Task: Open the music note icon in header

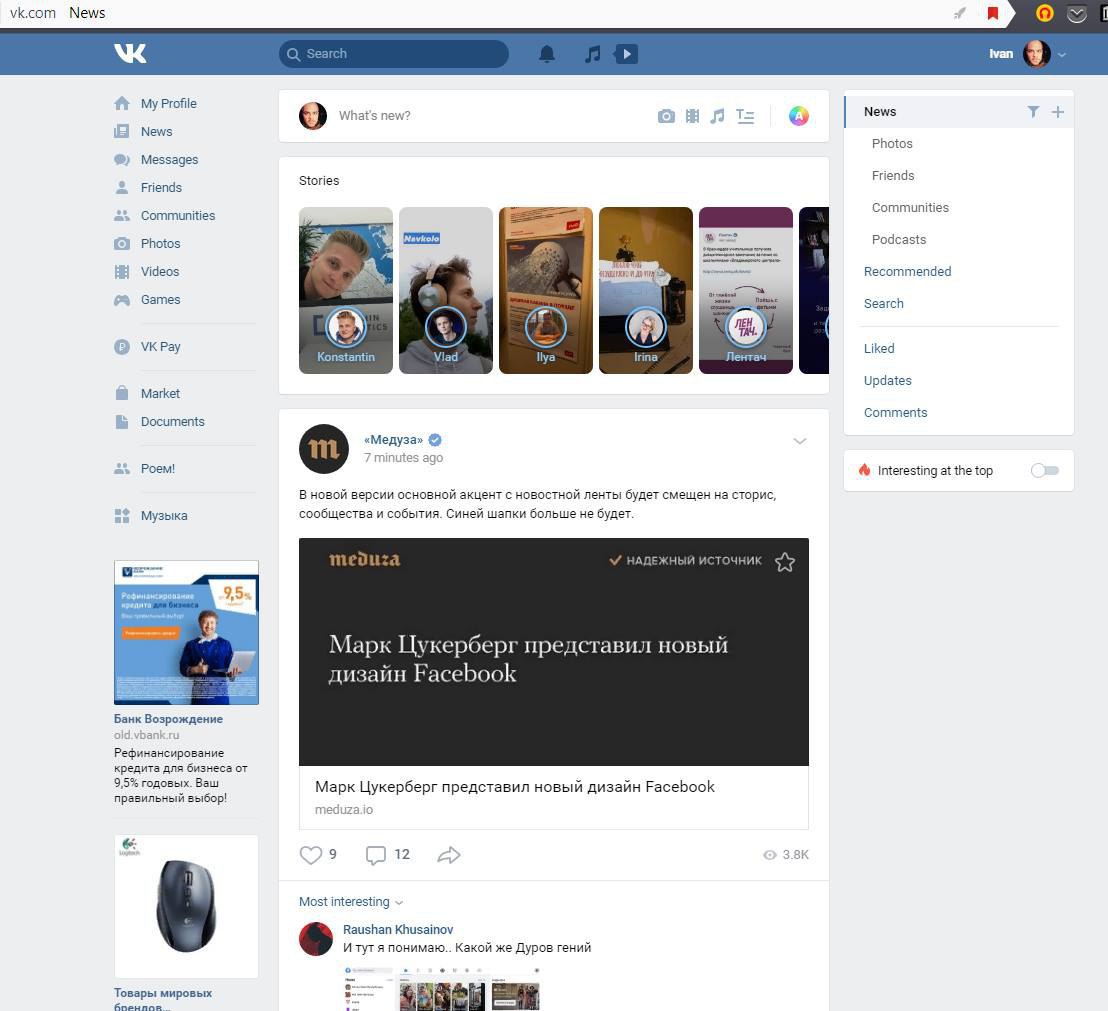Action: [x=593, y=54]
